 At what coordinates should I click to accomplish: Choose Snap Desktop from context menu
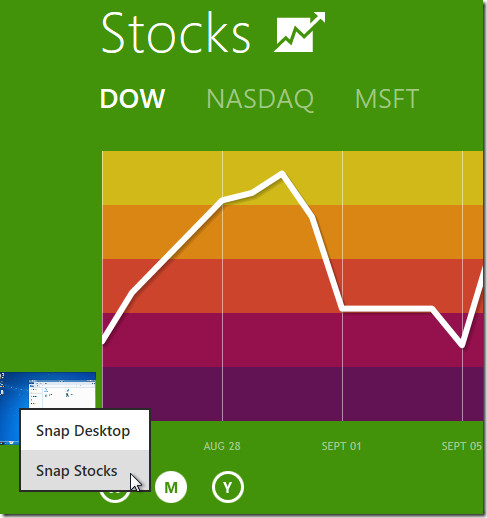(x=85, y=431)
